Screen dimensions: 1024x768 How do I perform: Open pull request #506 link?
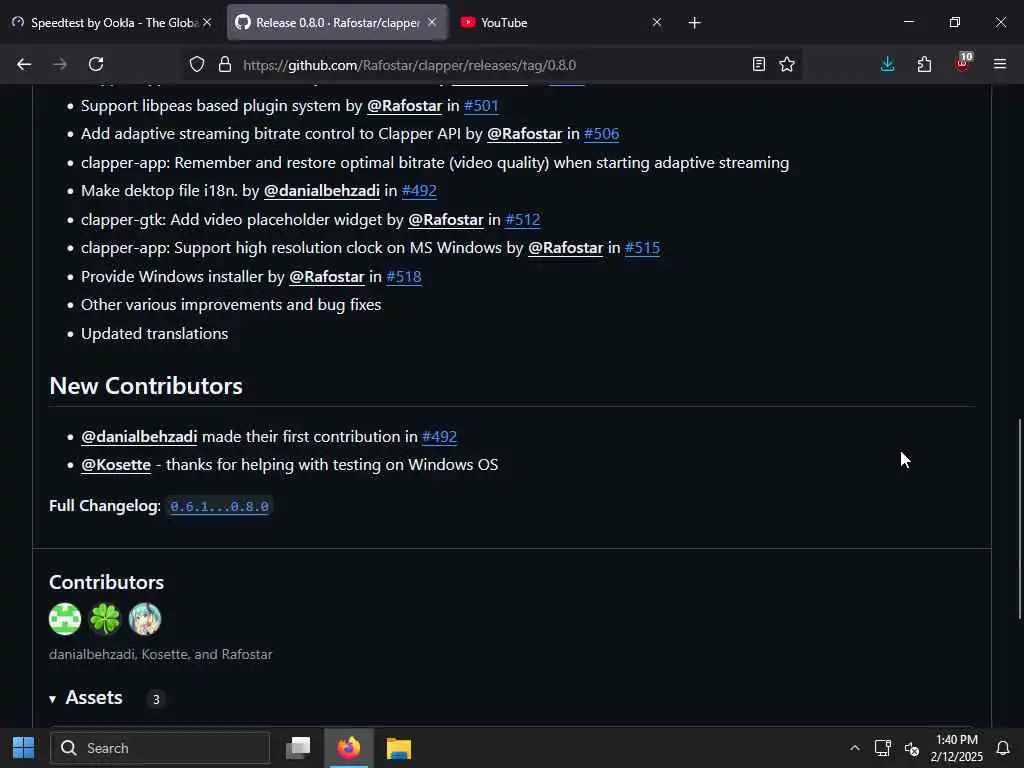[x=601, y=134]
